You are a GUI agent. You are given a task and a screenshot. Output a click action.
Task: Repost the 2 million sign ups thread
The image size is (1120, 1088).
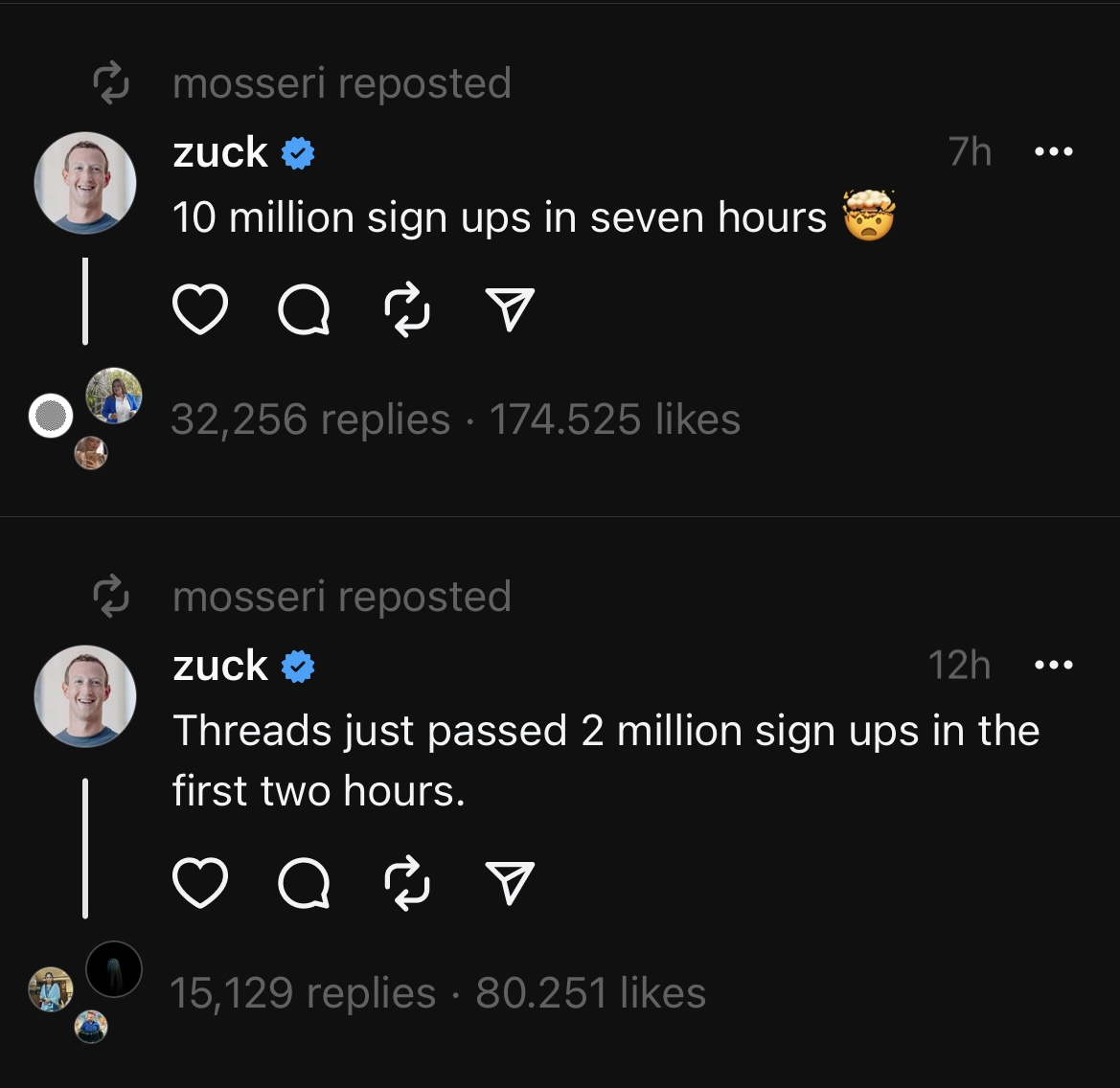[x=407, y=883]
